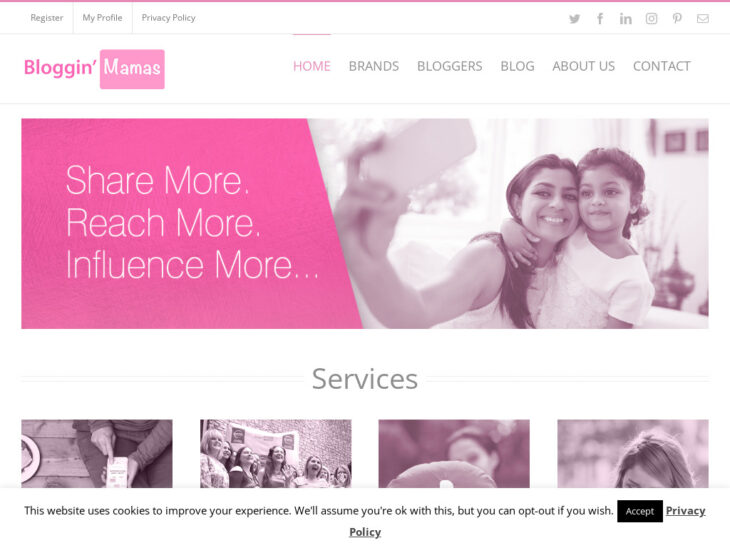
Task: Open the Twitter social icon
Action: point(575,19)
